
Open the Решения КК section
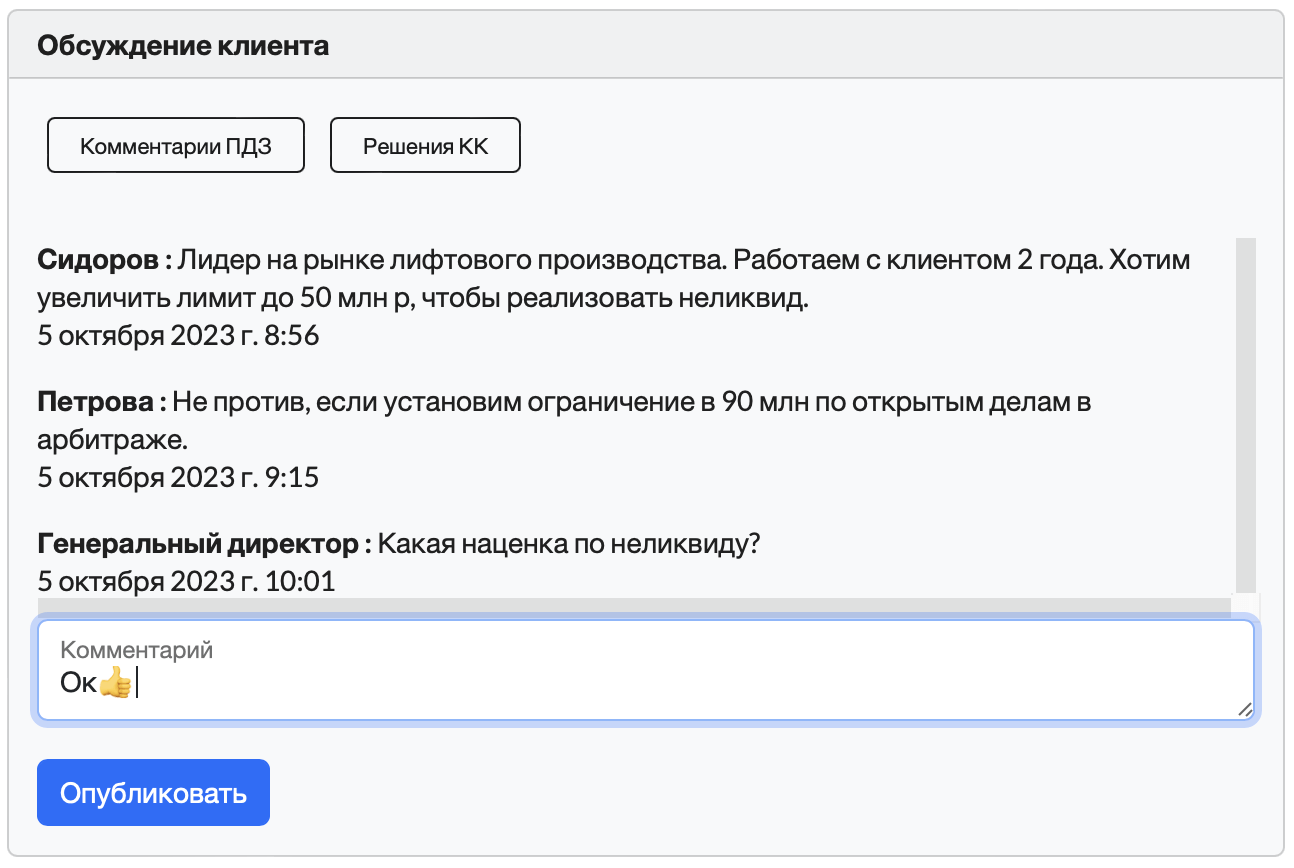[425, 146]
